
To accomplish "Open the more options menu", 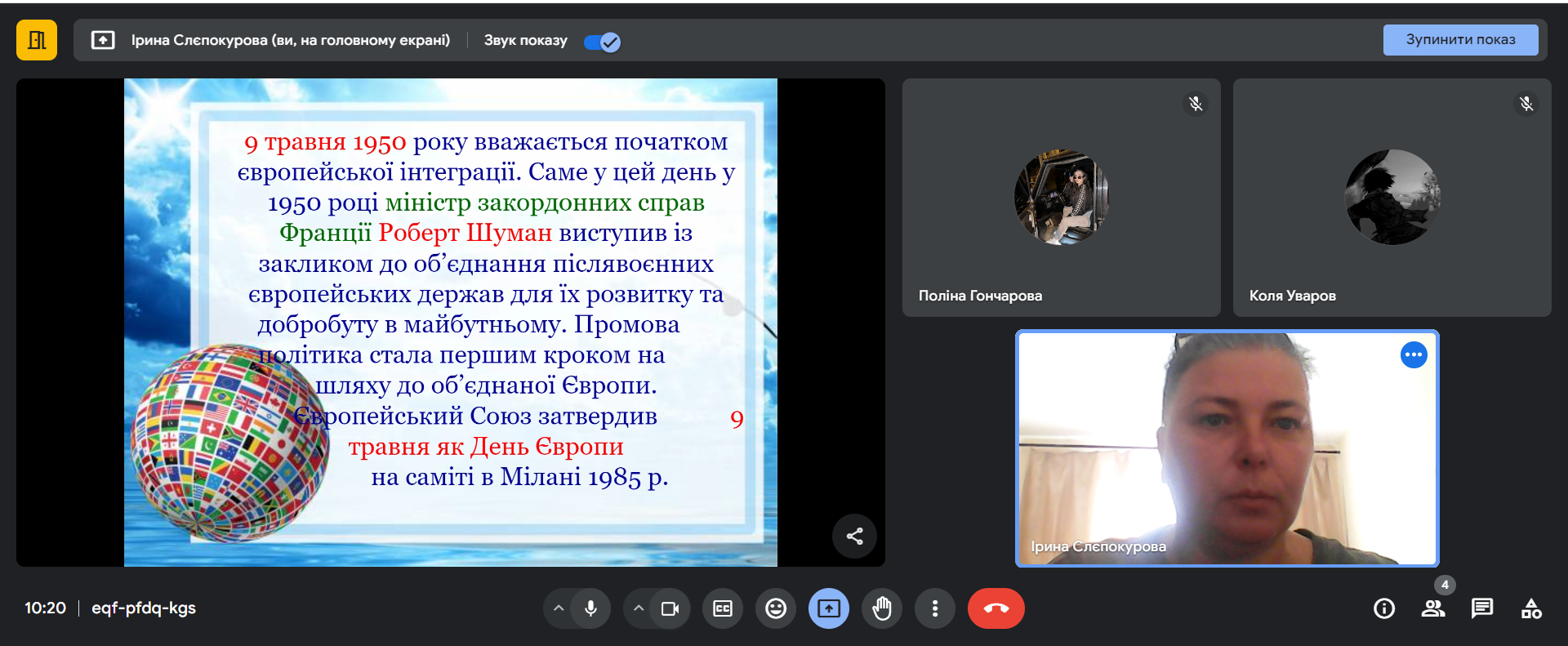I will (x=935, y=608).
